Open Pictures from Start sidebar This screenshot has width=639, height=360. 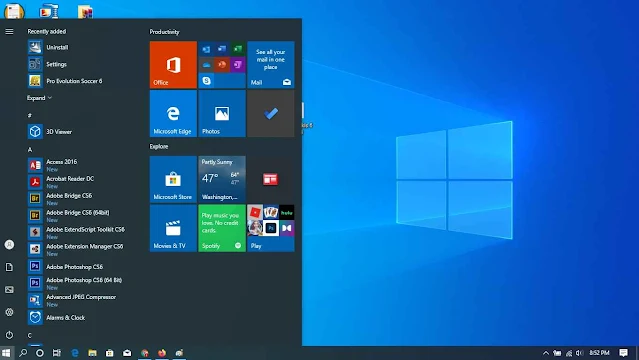tap(9, 289)
